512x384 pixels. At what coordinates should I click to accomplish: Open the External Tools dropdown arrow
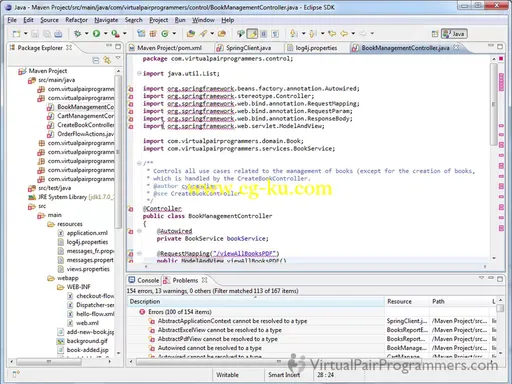point(125,33)
